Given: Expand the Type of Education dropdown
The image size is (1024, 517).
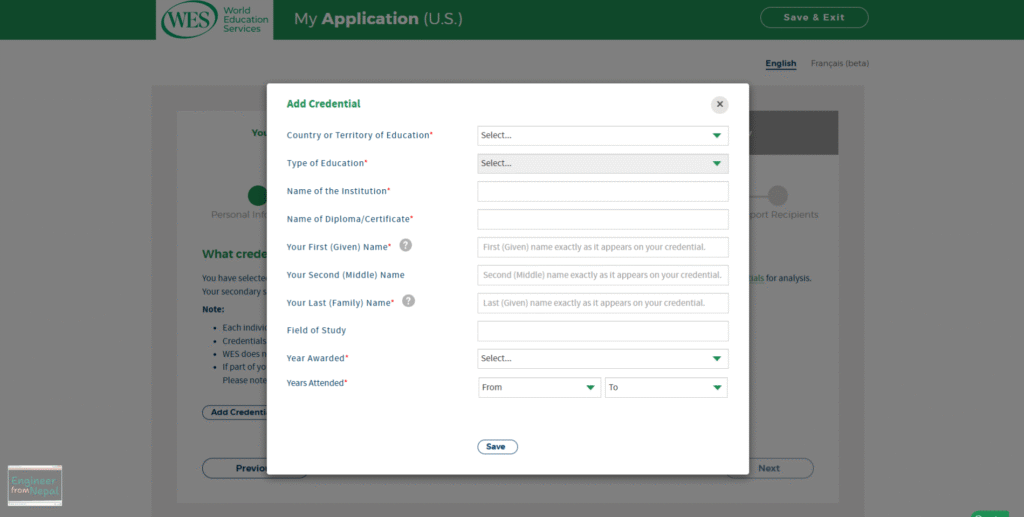Looking at the screenshot, I should click(603, 164).
